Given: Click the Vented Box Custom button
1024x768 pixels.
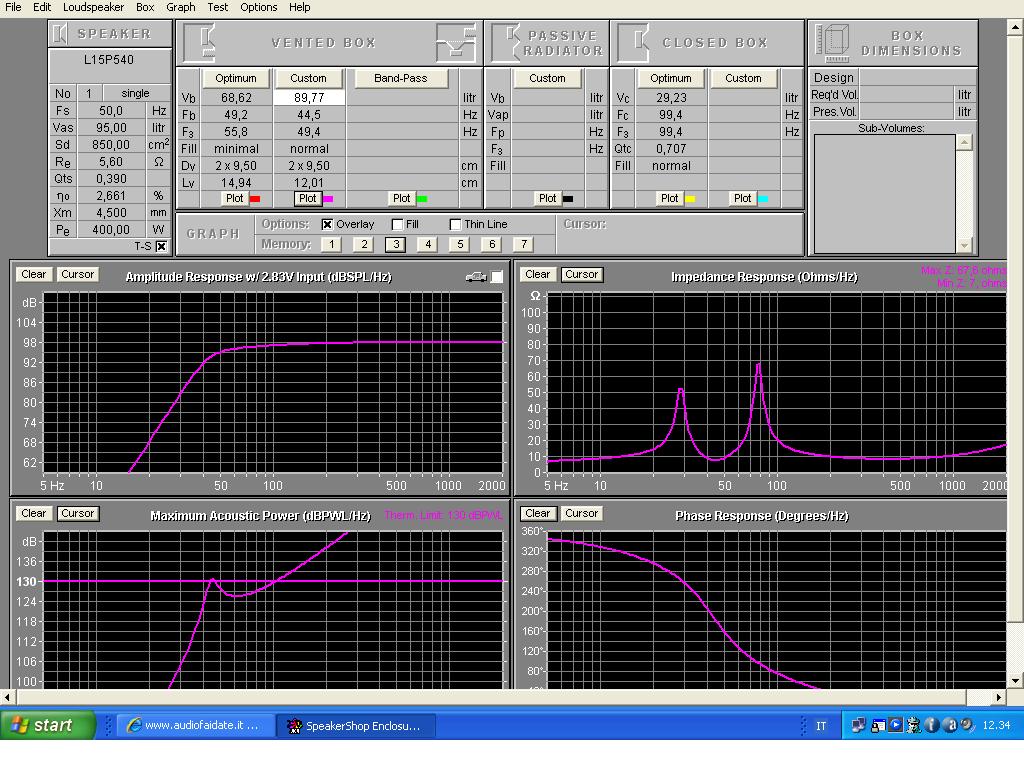Looking at the screenshot, I should click(x=308, y=78).
